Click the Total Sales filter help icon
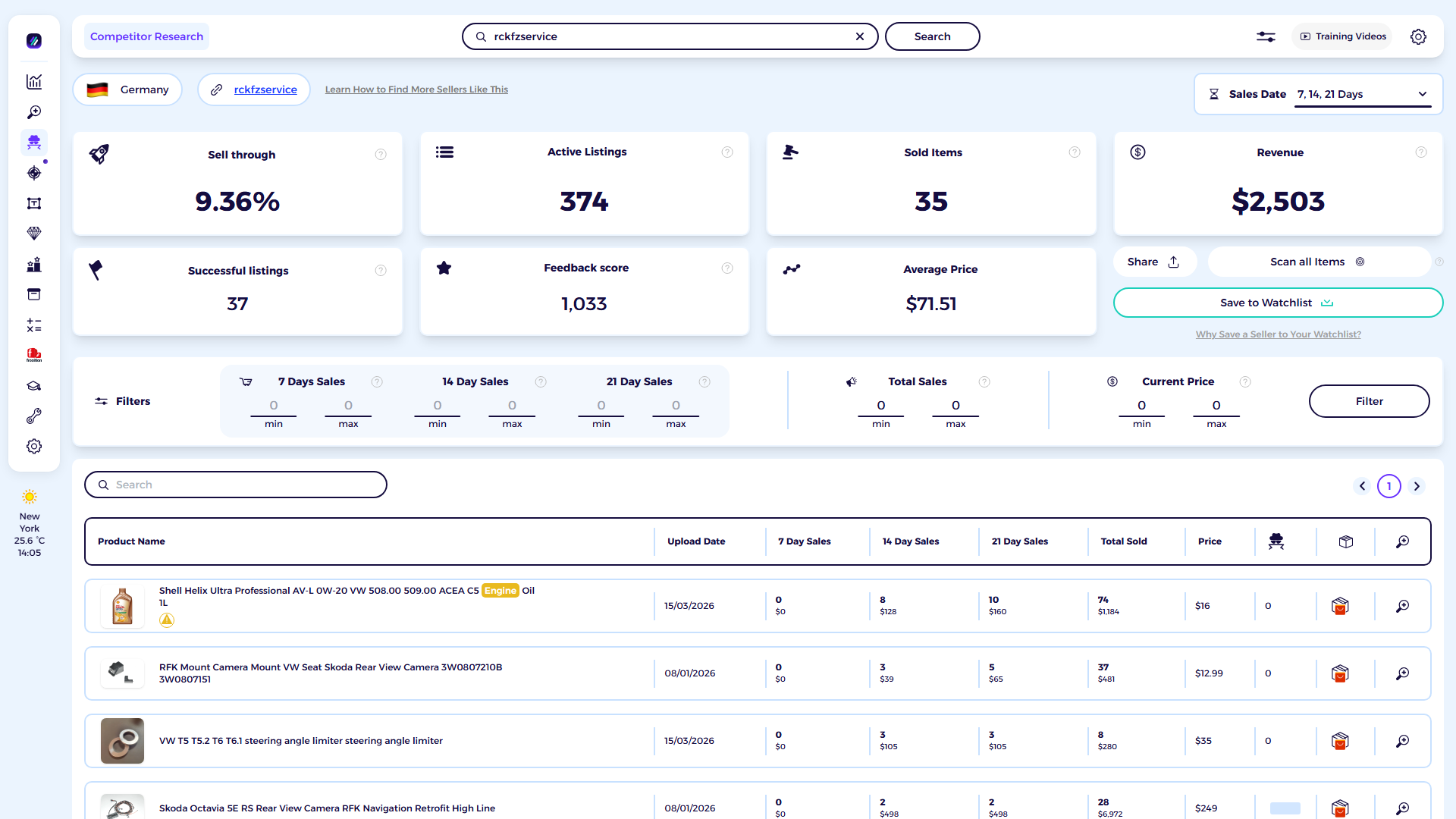1456x819 pixels. coord(984,382)
